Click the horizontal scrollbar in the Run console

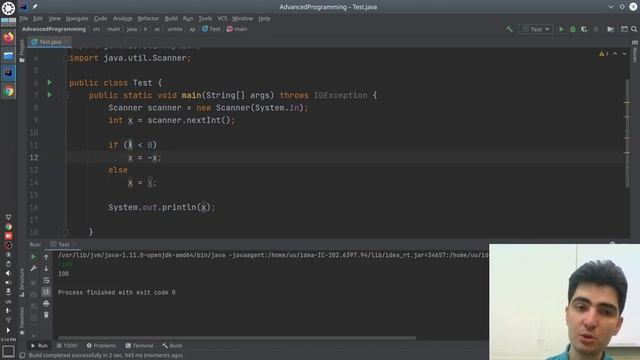pos(237,338)
